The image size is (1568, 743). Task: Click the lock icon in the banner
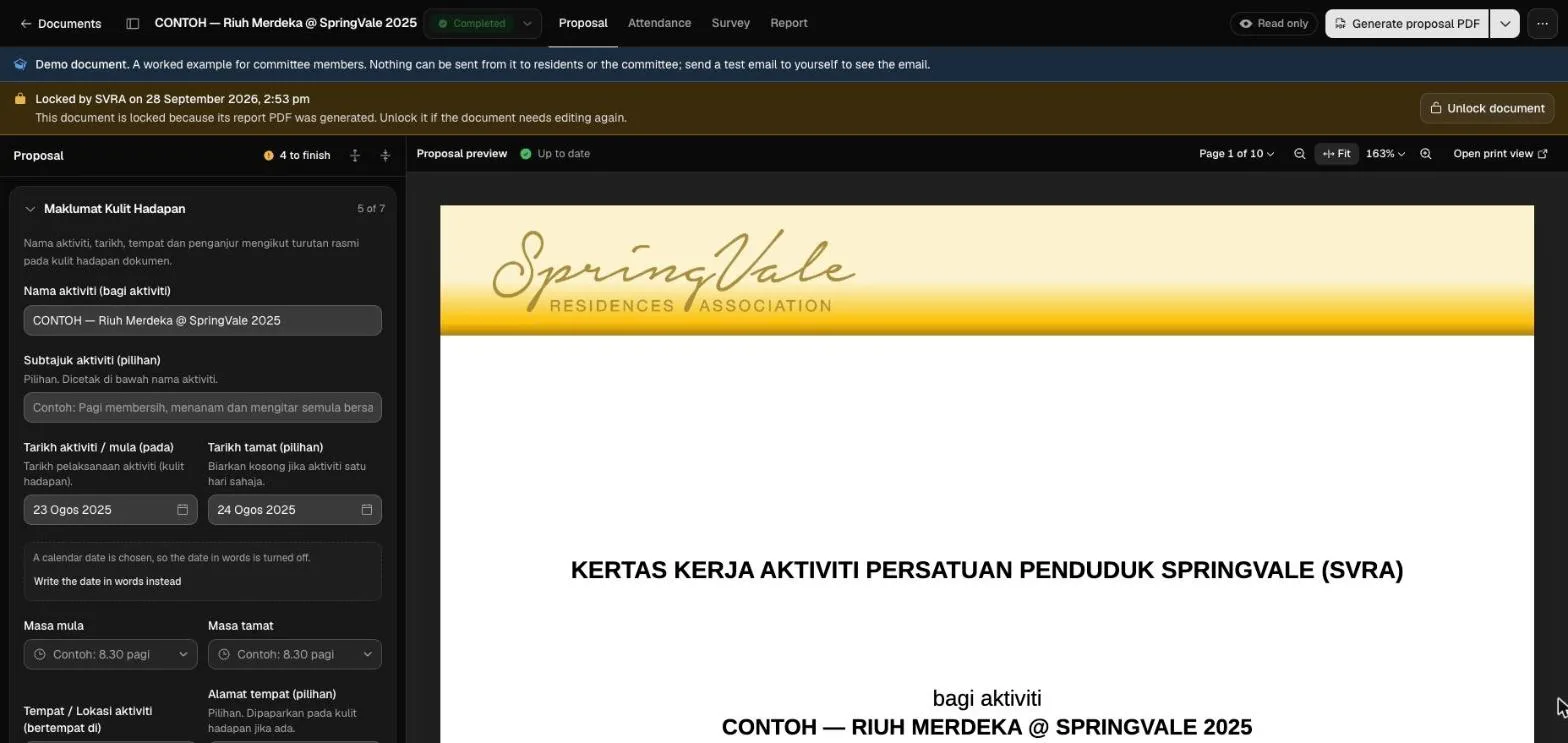pos(20,99)
